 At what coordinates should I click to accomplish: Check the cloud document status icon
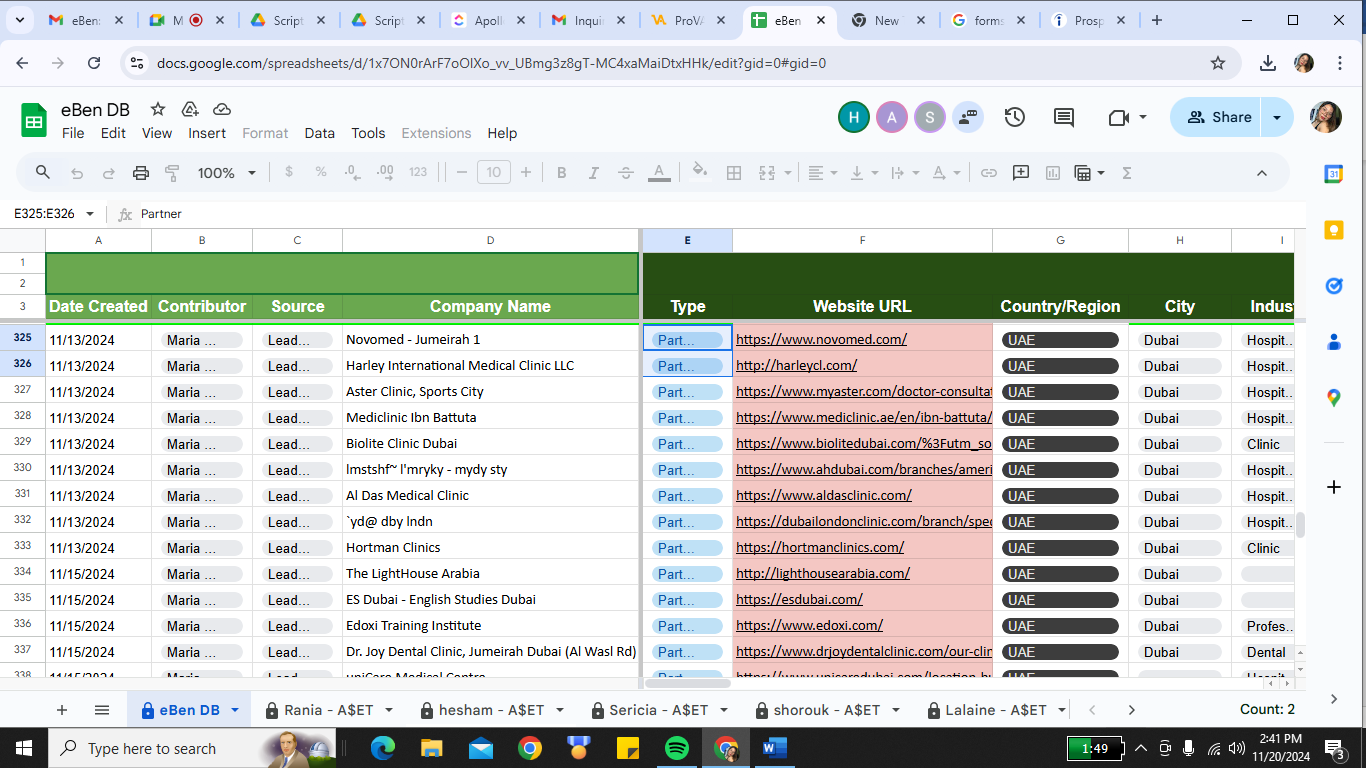(222, 110)
